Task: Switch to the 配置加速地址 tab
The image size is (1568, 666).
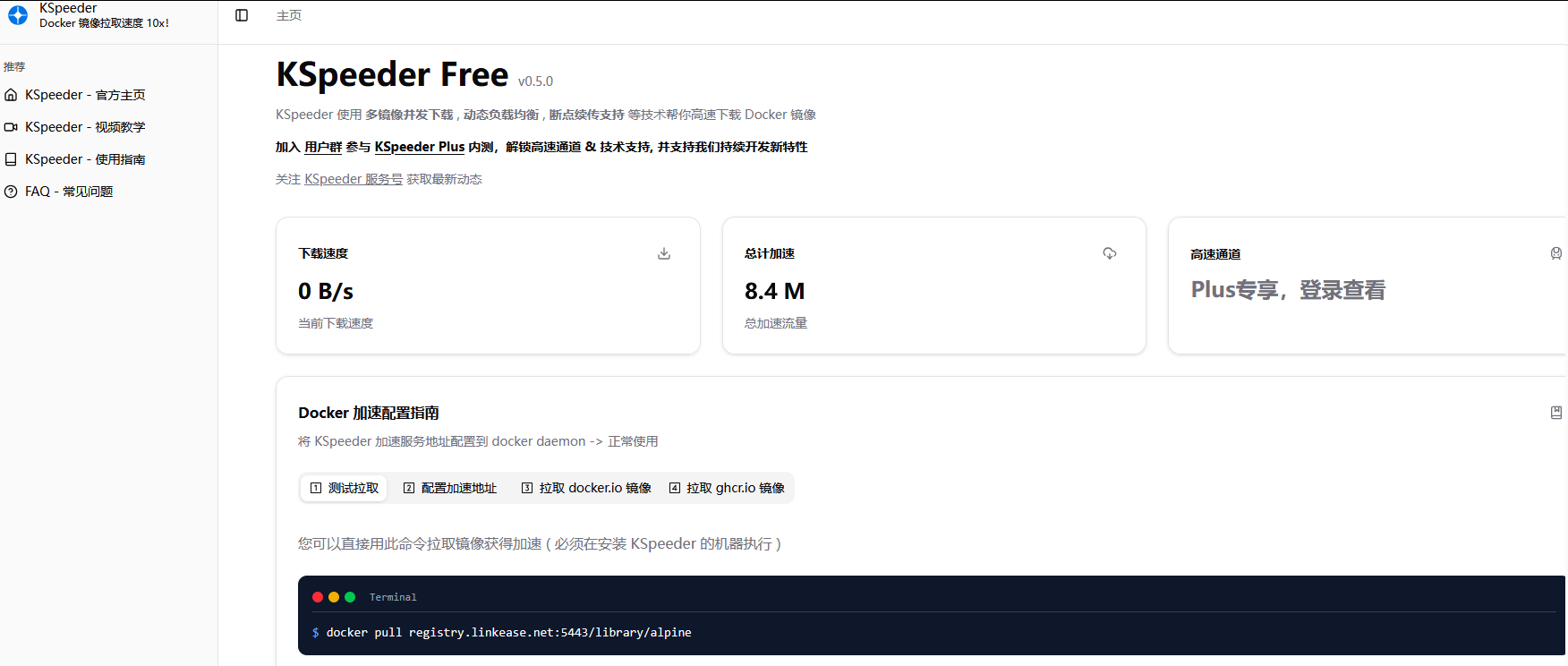Action: pos(449,488)
